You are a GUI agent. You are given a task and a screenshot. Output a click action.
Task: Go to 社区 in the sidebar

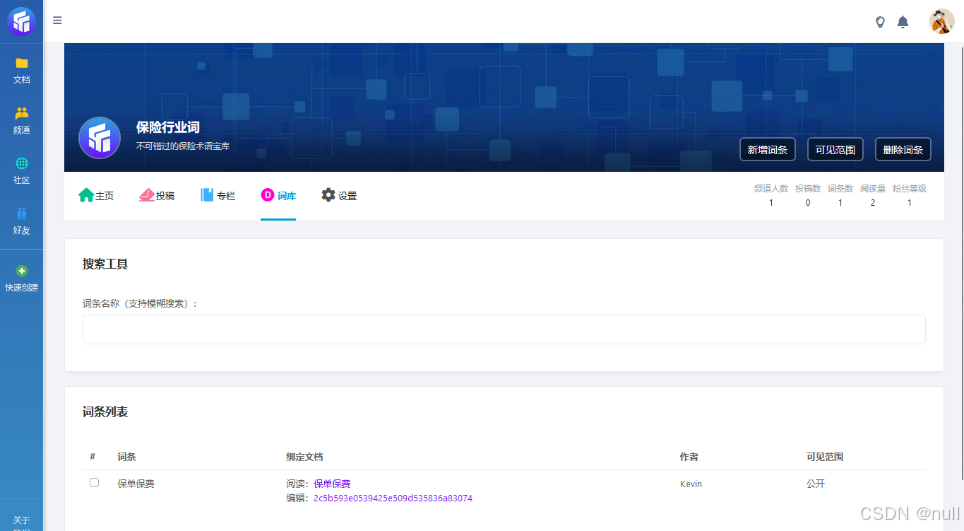pyautogui.click(x=22, y=171)
